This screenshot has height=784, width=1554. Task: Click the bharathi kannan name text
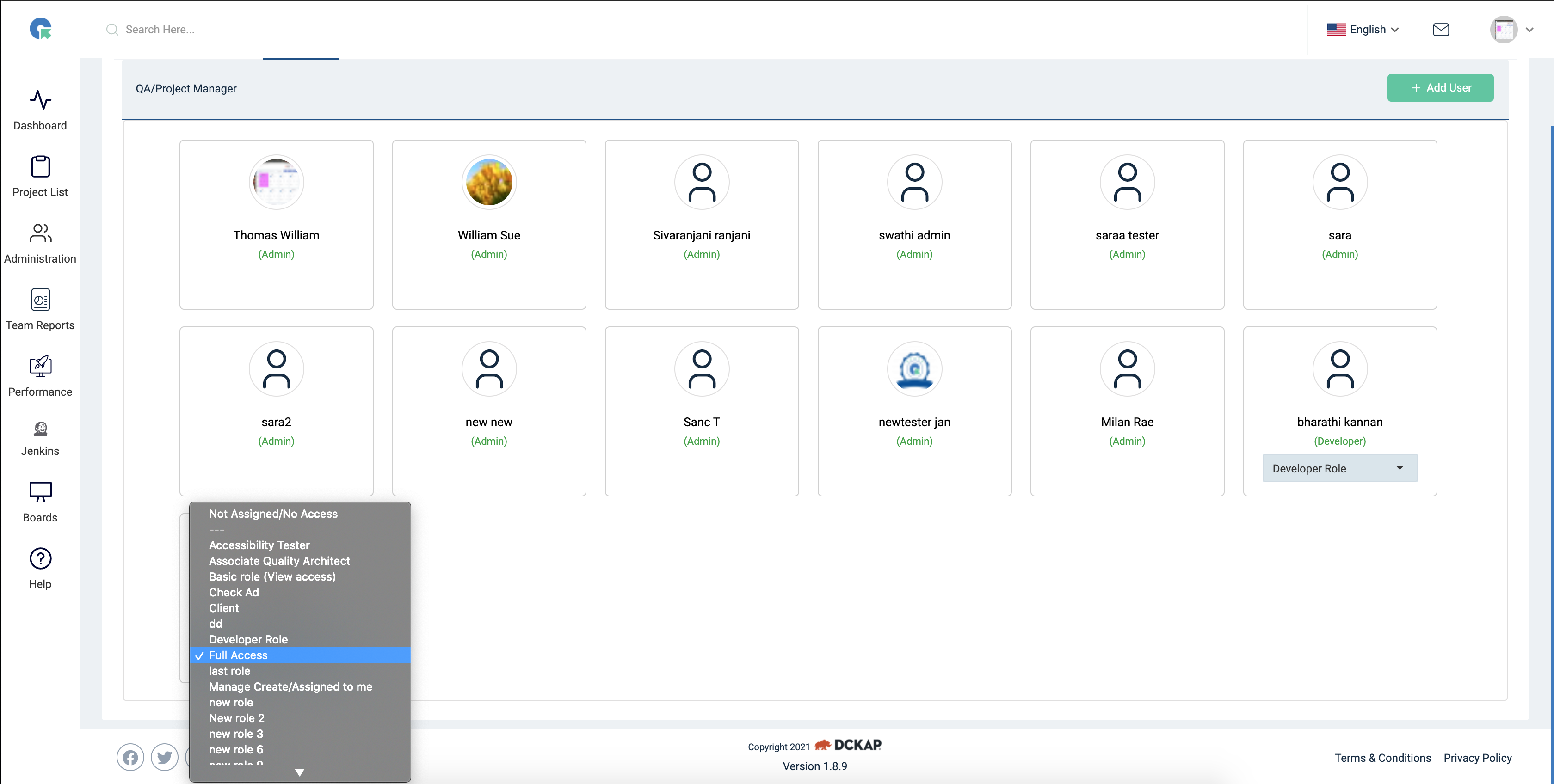click(x=1340, y=422)
